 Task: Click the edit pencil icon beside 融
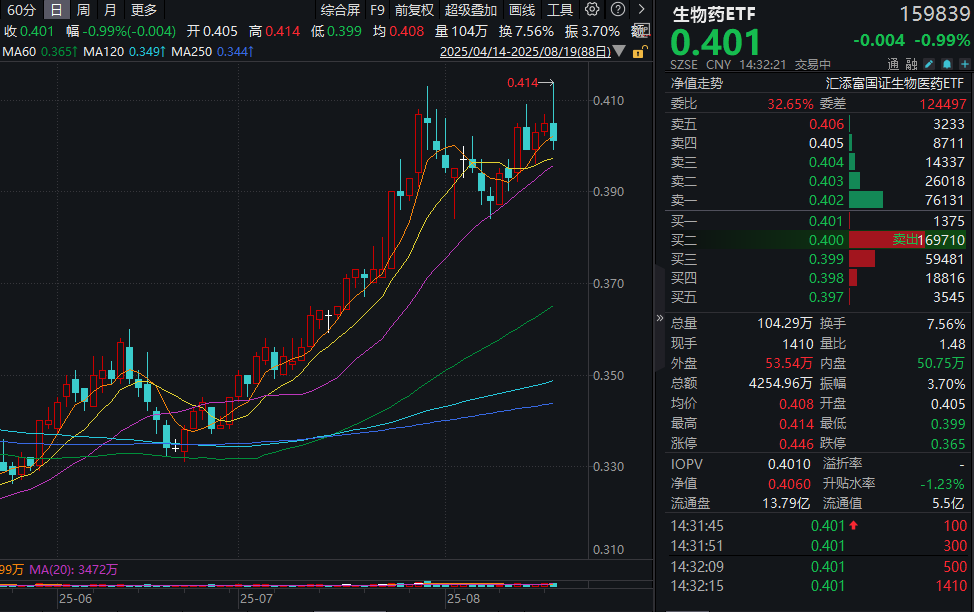[927, 64]
